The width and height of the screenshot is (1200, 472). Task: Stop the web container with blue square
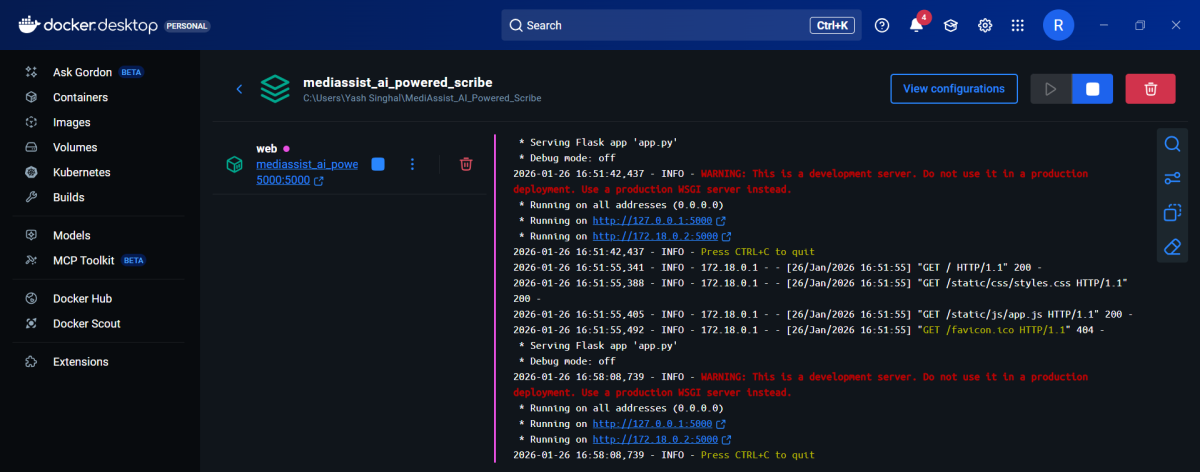378,164
